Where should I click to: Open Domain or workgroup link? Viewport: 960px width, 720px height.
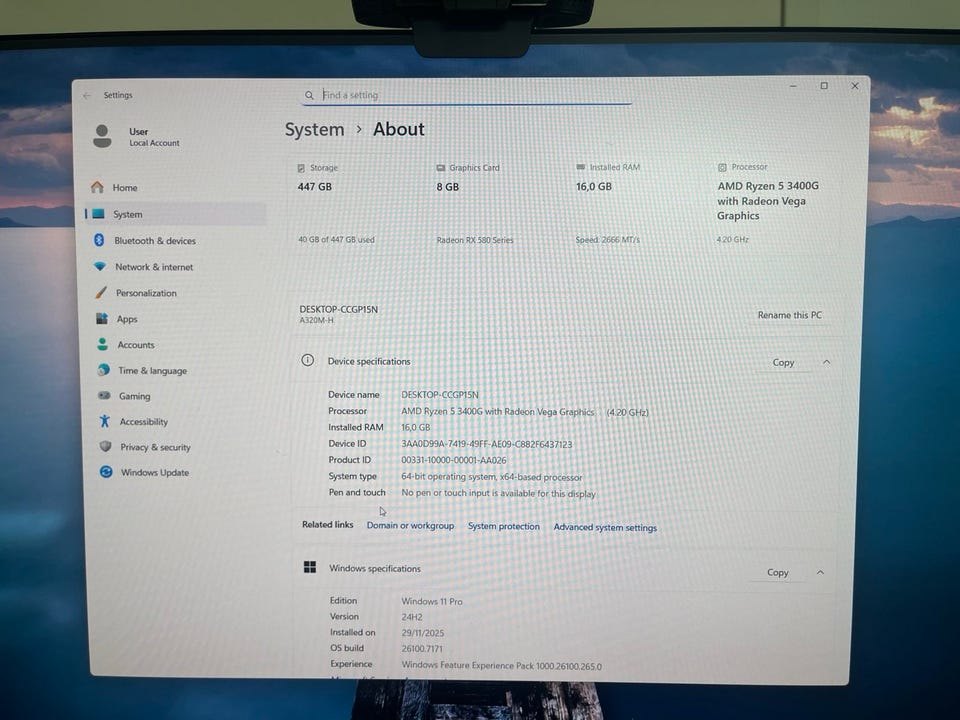tap(410, 525)
